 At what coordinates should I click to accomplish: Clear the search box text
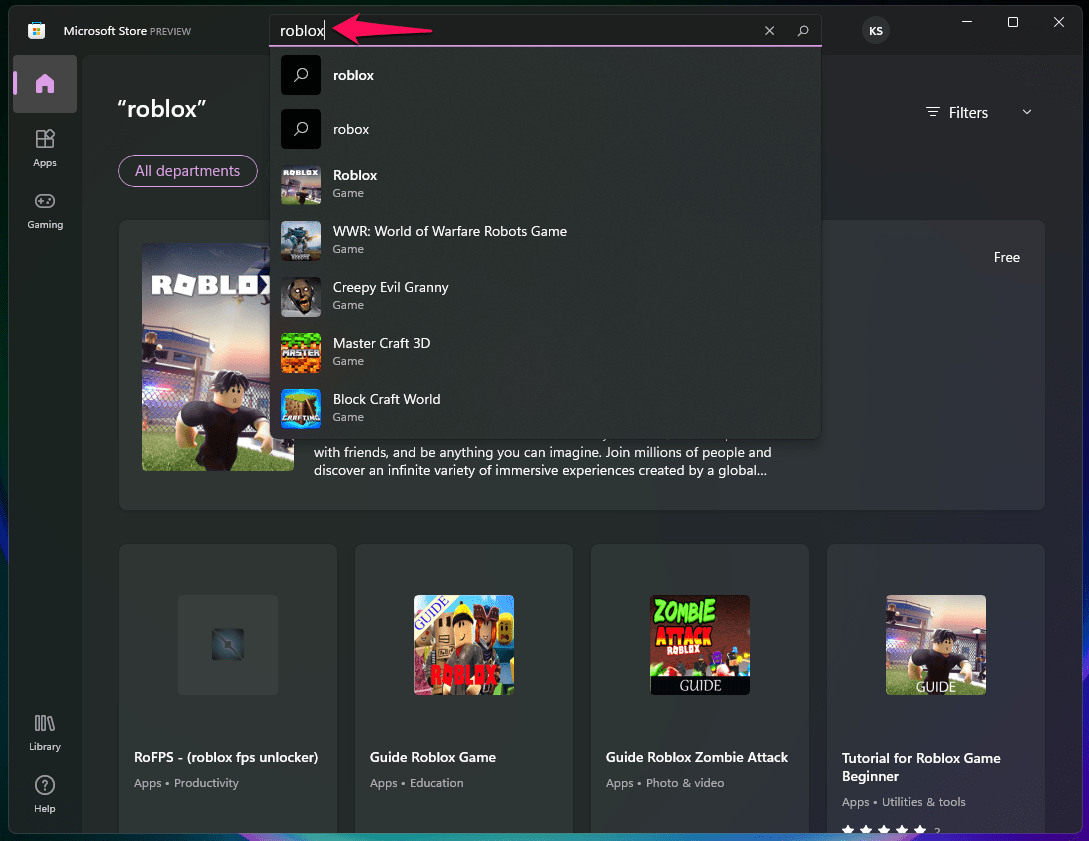[770, 31]
